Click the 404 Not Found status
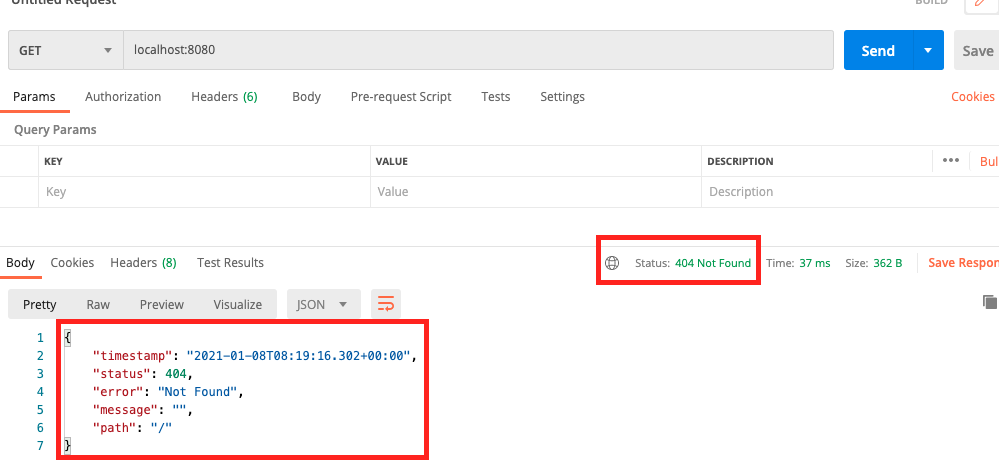This screenshot has width=999, height=476. [713, 263]
